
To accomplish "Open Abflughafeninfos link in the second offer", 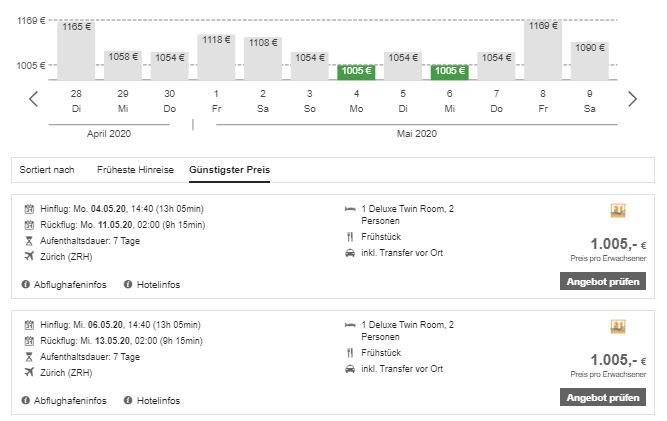I will click(x=68, y=401).
